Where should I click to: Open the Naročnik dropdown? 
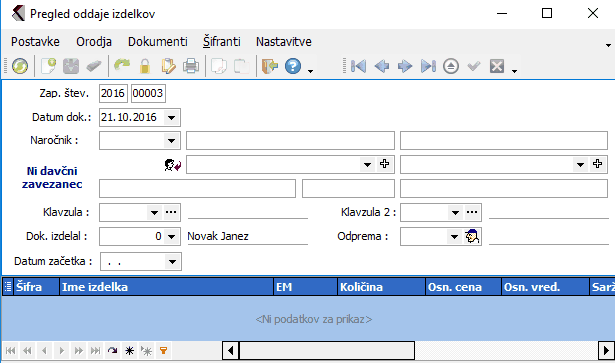171,141
